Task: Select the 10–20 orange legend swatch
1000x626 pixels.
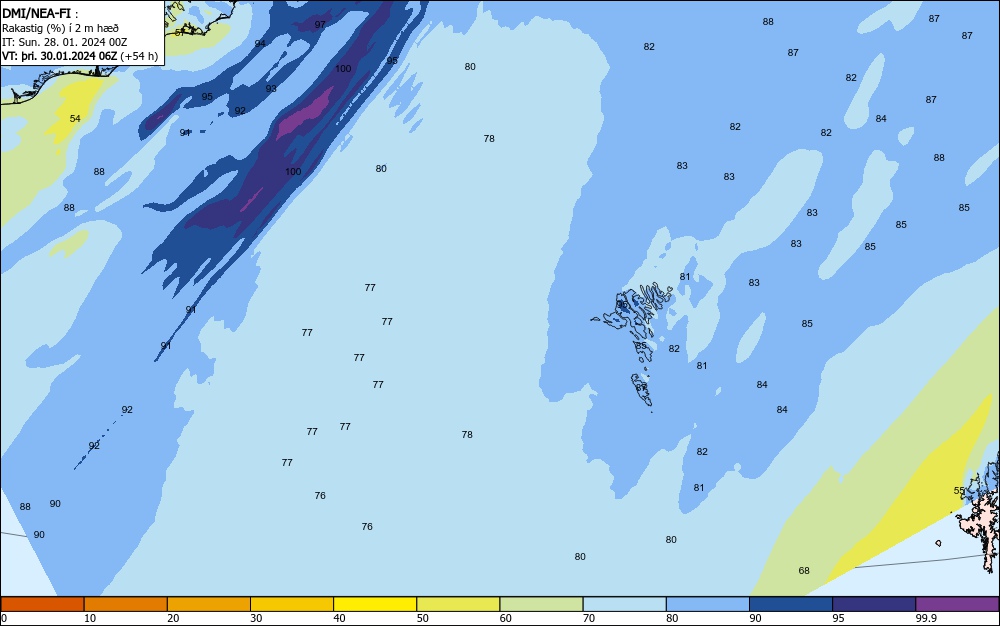Action: pyautogui.click(x=126, y=604)
